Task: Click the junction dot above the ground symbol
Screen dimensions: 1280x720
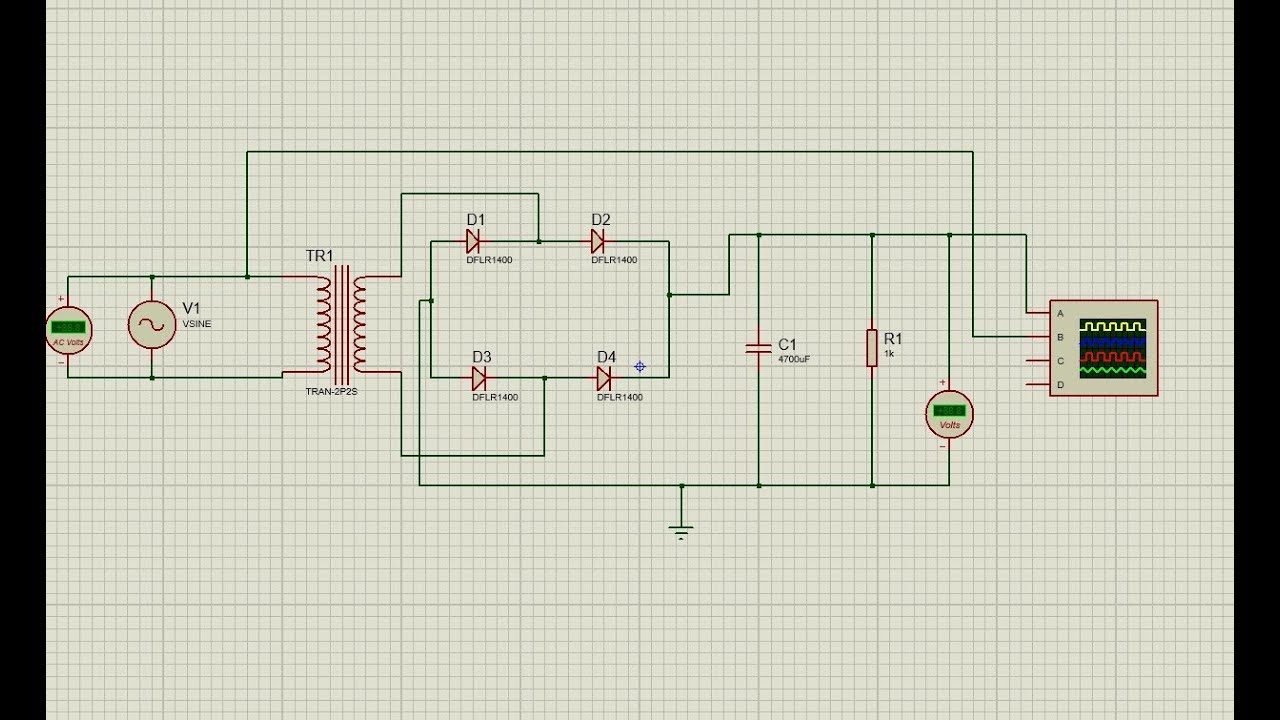Action: [681, 485]
